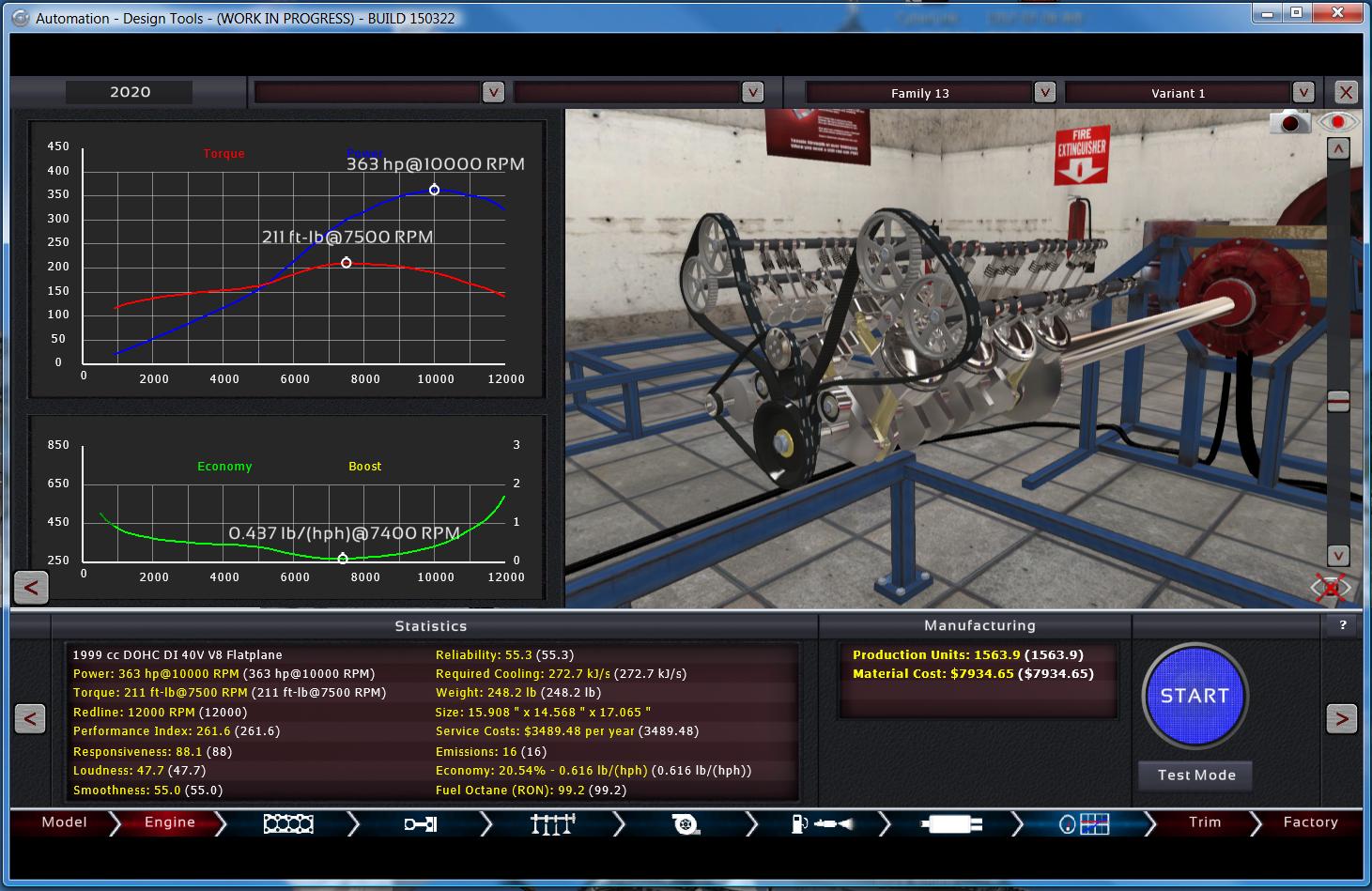Click the Size dimensions stat
The width and height of the screenshot is (1372, 891).
pyautogui.click(x=543, y=713)
